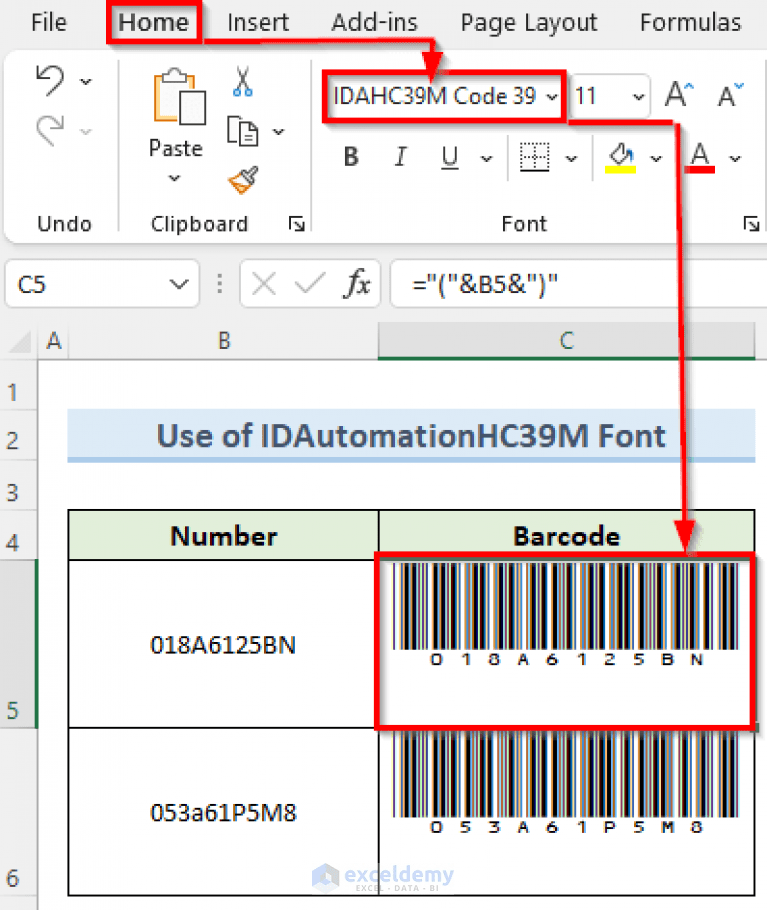
Task: Switch to the Home tab
Action: point(154,22)
